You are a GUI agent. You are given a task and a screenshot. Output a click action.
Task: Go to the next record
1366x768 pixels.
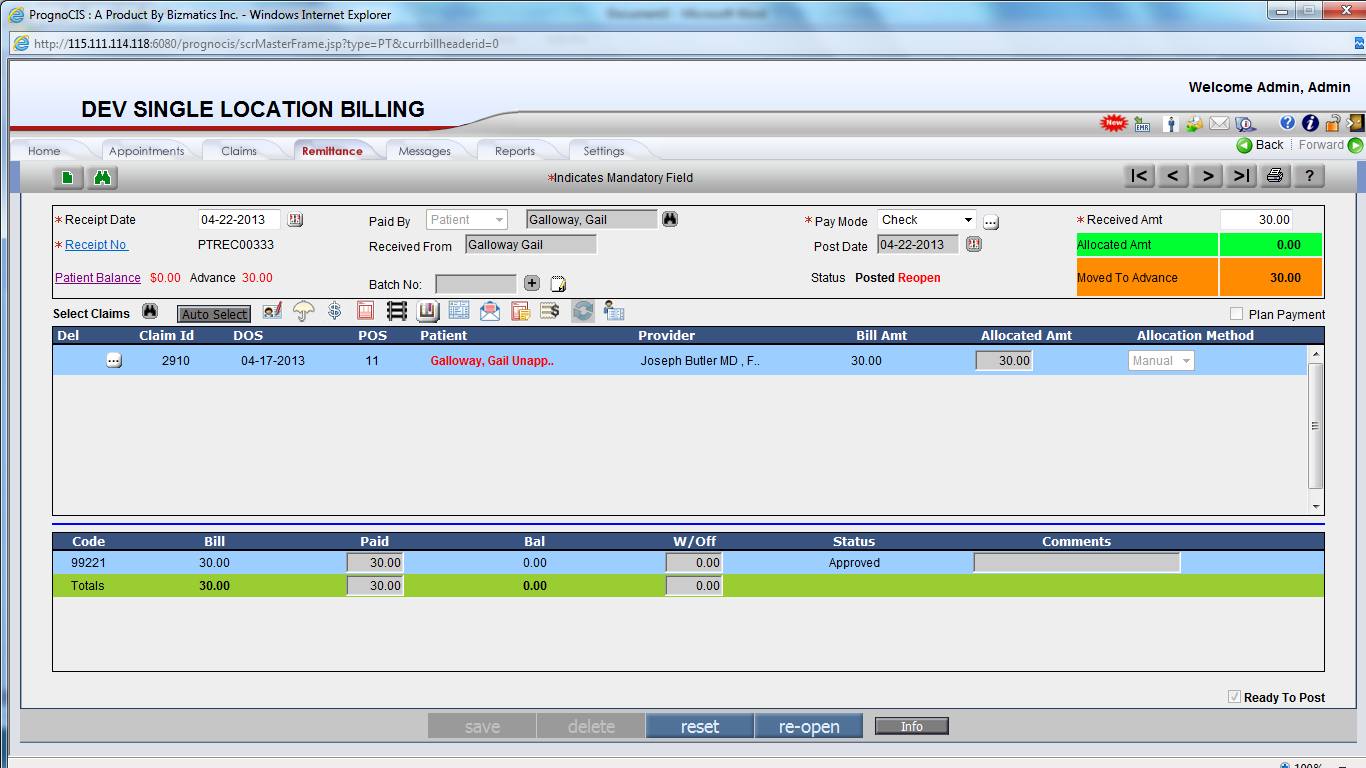[x=1208, y=176]
